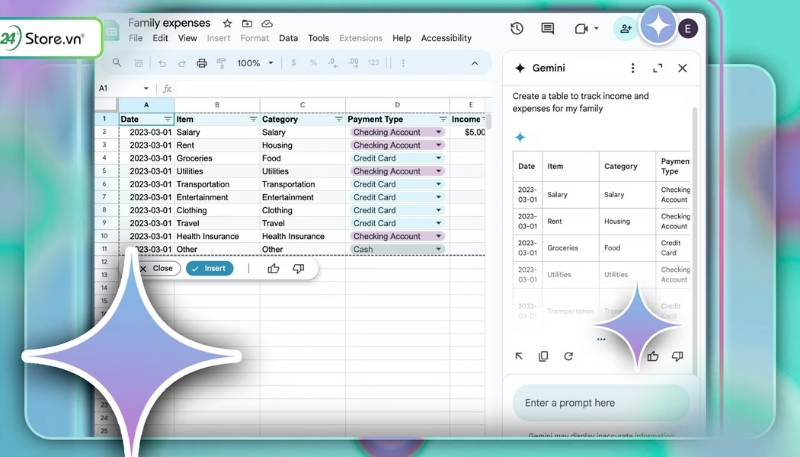
Task: Insert Gemini table using arrow icon
Action: [x=519, y=356]
